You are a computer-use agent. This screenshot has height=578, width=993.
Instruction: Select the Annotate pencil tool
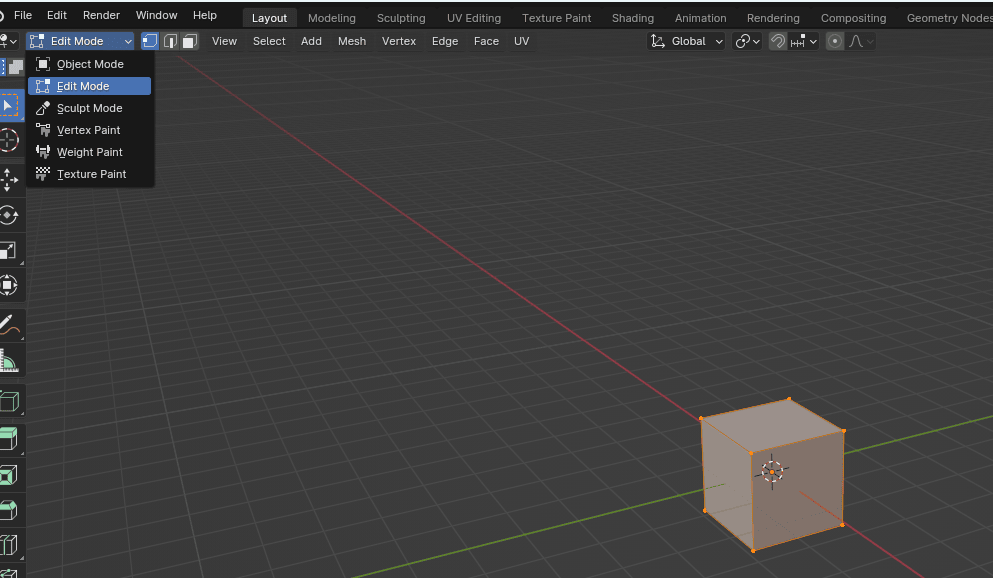pyautogui.click(x=8, y=325)
